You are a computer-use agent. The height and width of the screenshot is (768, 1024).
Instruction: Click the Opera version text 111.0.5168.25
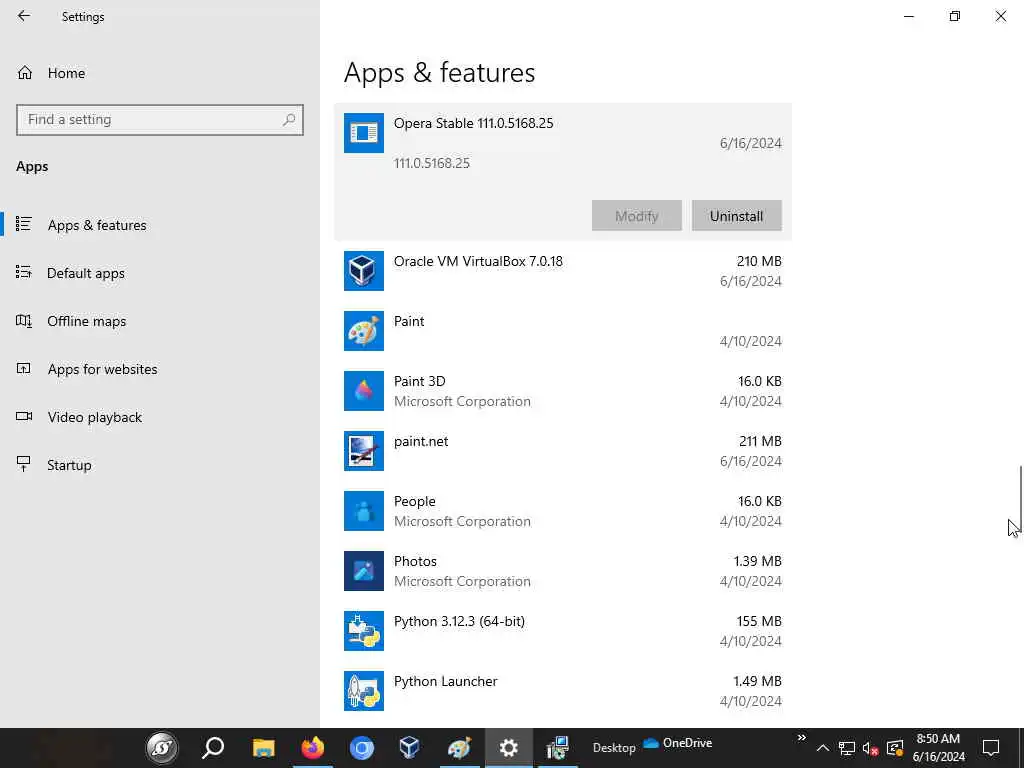[x=432, y=163]
